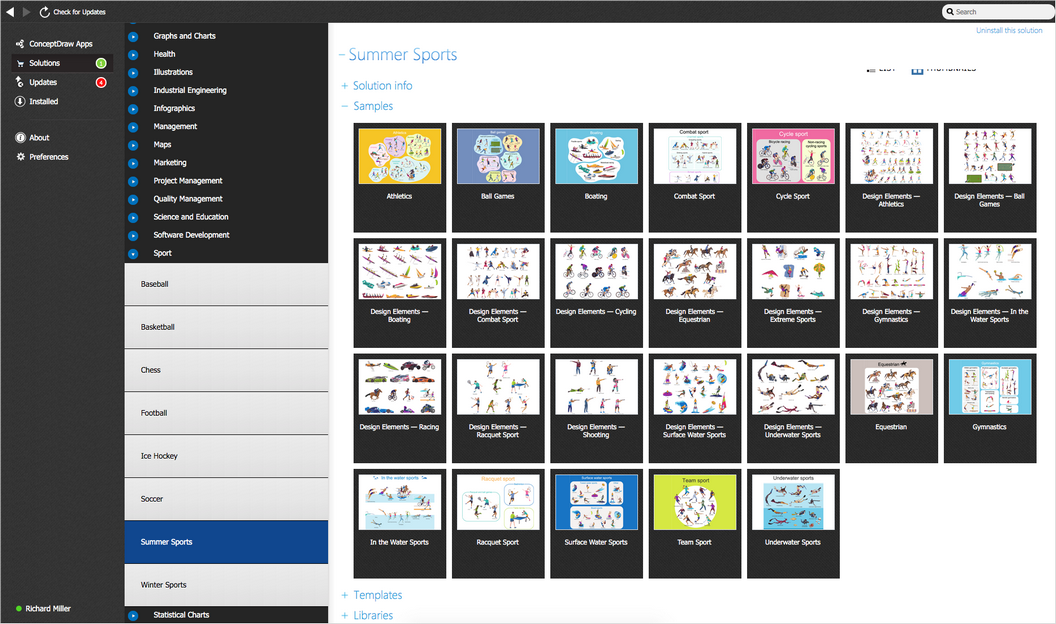
Task: Click the Summer Sports list item
Action: tap(226, 542)
